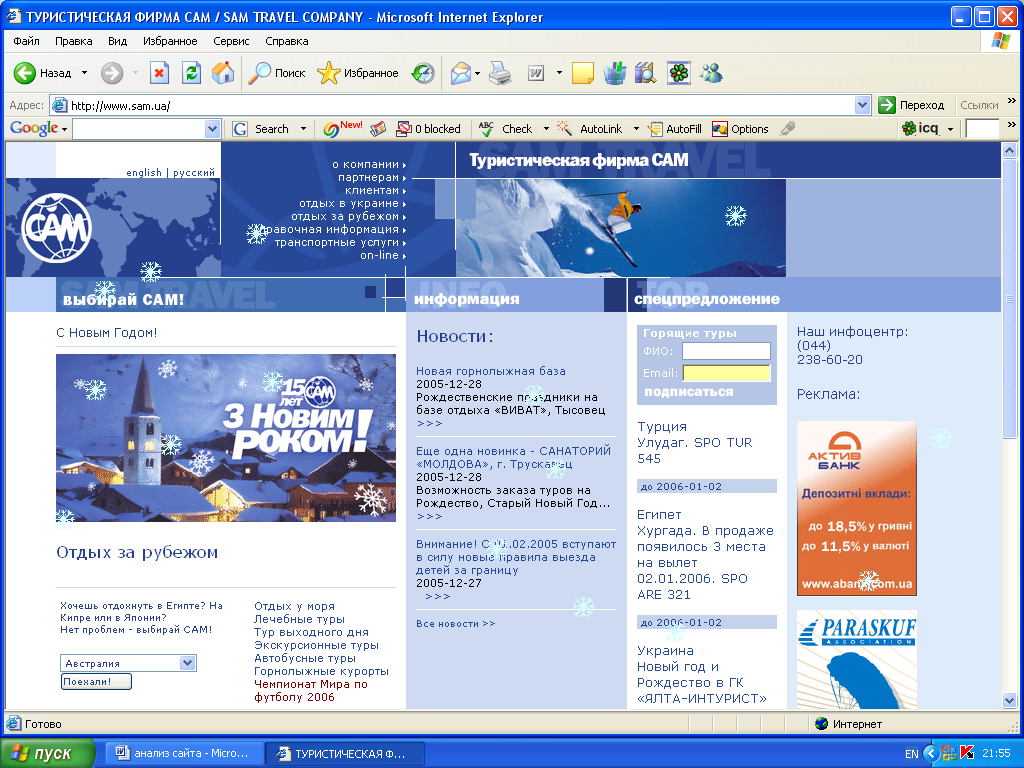The height and width of the screenshot is (768, 1024).
Task: Open the Mail button dropdown arrow
Action: tap(477, 73)
